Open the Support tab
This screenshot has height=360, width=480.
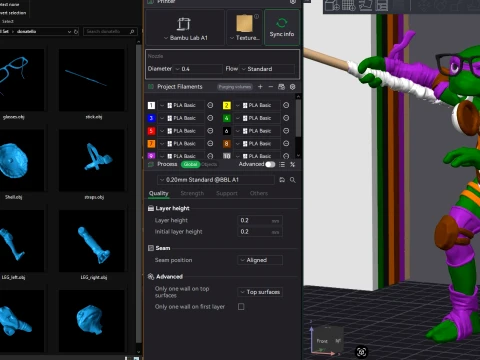tap(227, 193)
